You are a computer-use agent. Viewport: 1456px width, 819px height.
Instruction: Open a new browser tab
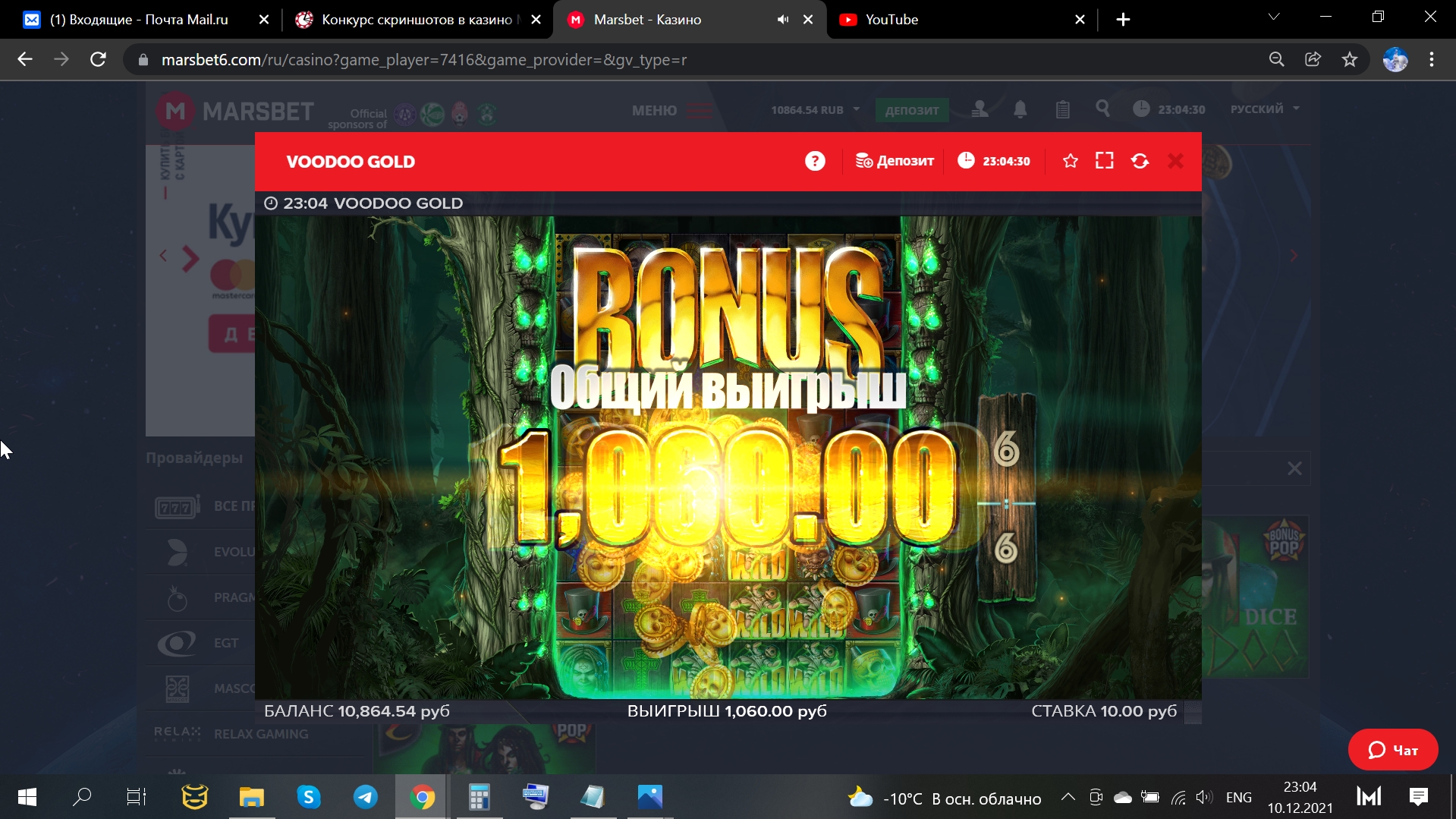pyautogui.click(x=1124, y=20)
